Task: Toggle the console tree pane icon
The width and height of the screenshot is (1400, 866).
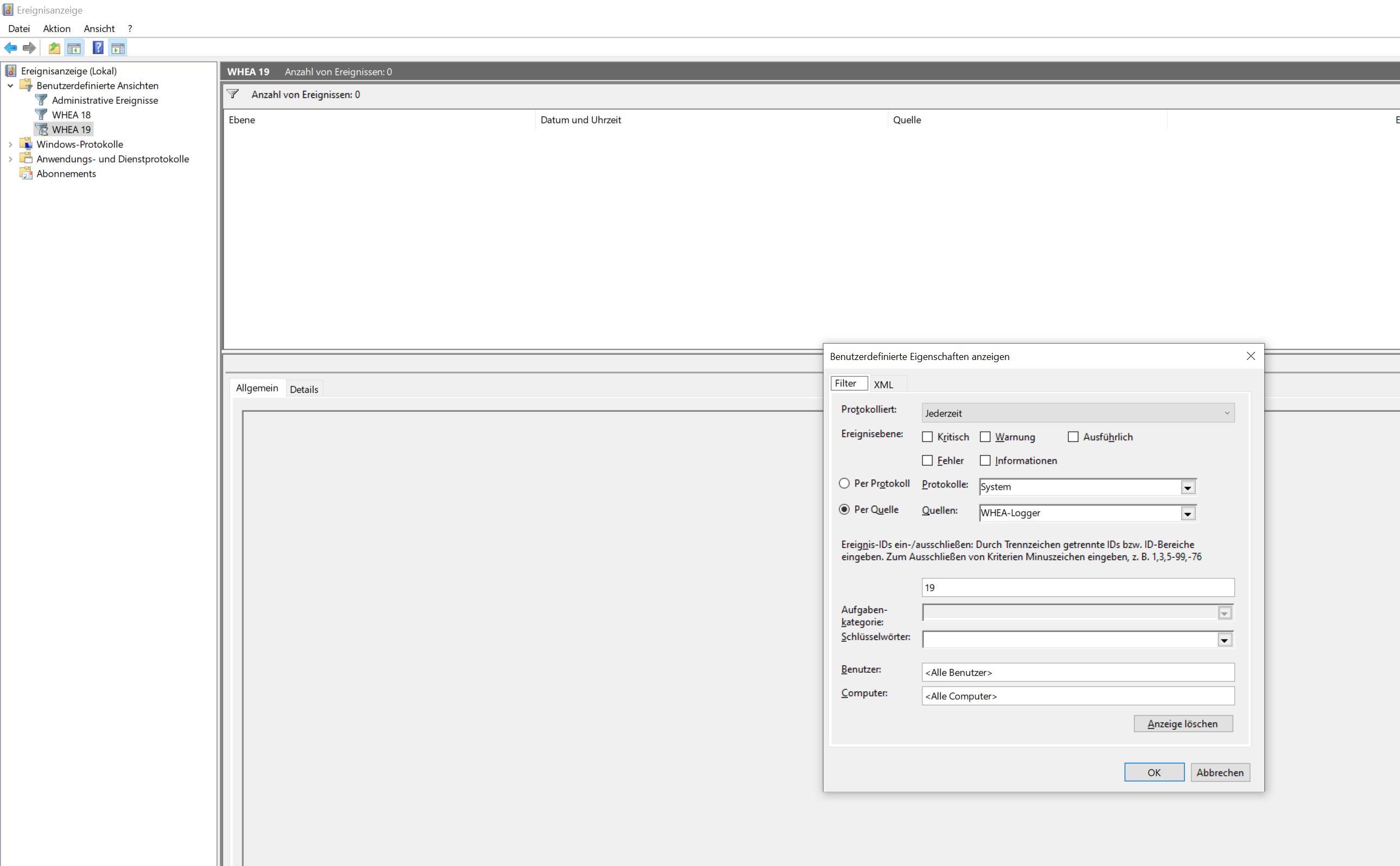Action: point(74,48)
